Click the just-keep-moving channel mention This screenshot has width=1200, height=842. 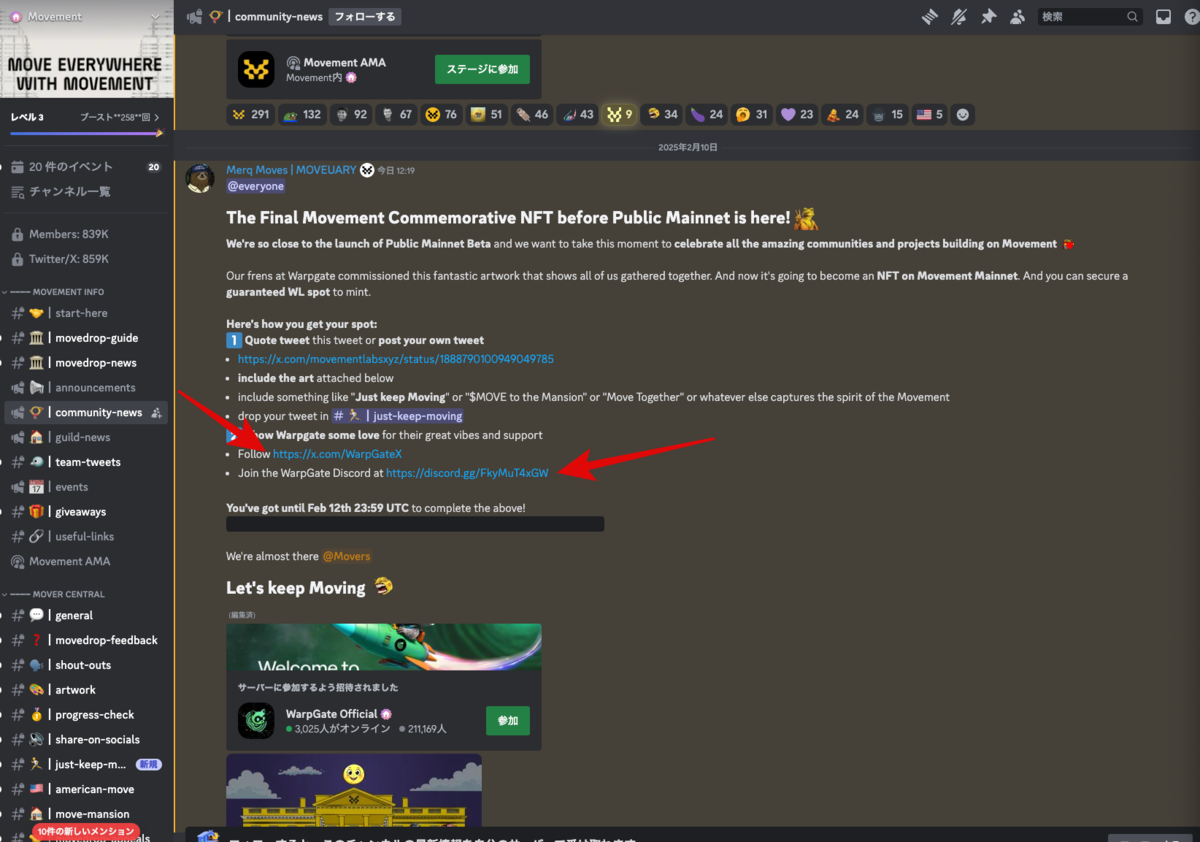[397, 416]
